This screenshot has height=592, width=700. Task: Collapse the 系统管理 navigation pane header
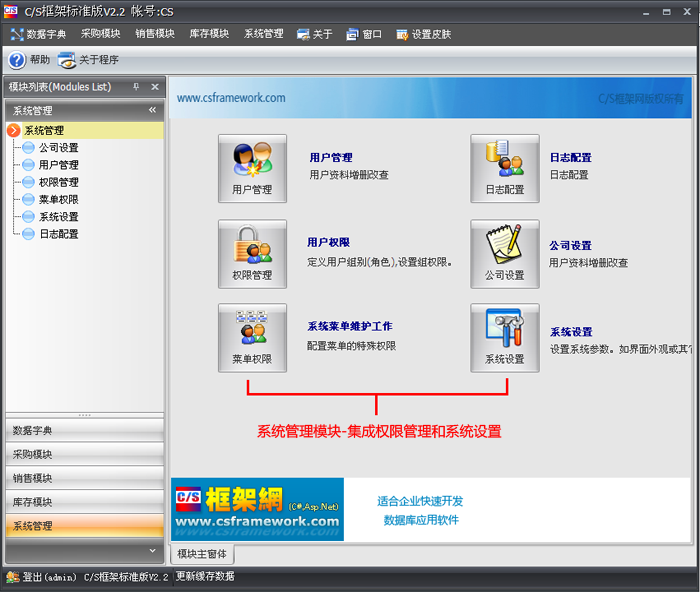[x=153, y=110]
